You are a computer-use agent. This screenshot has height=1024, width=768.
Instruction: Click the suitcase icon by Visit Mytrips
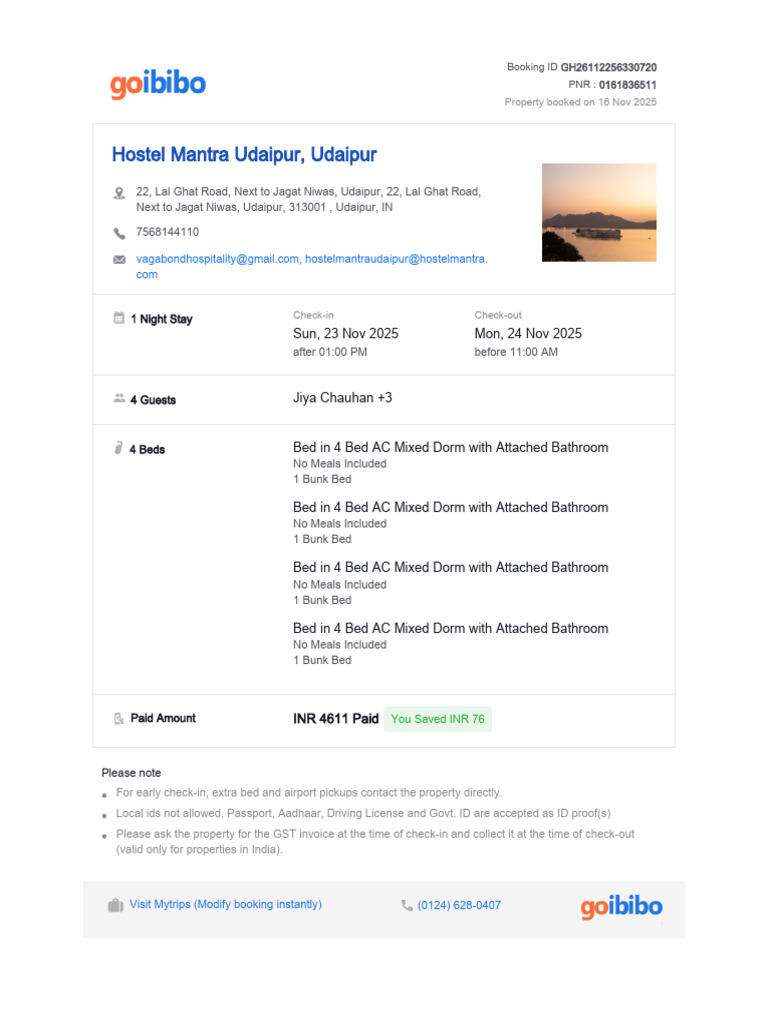(x=116, y=905)
